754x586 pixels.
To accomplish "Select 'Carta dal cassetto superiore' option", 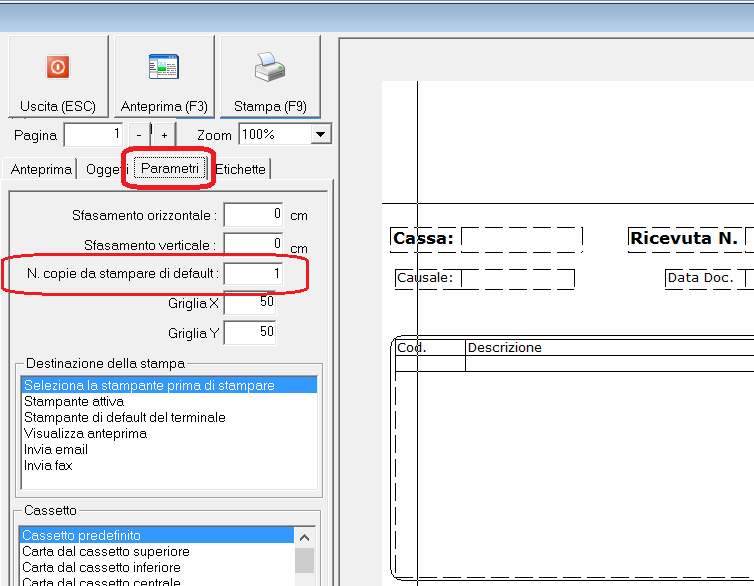I will pos(157,551).
